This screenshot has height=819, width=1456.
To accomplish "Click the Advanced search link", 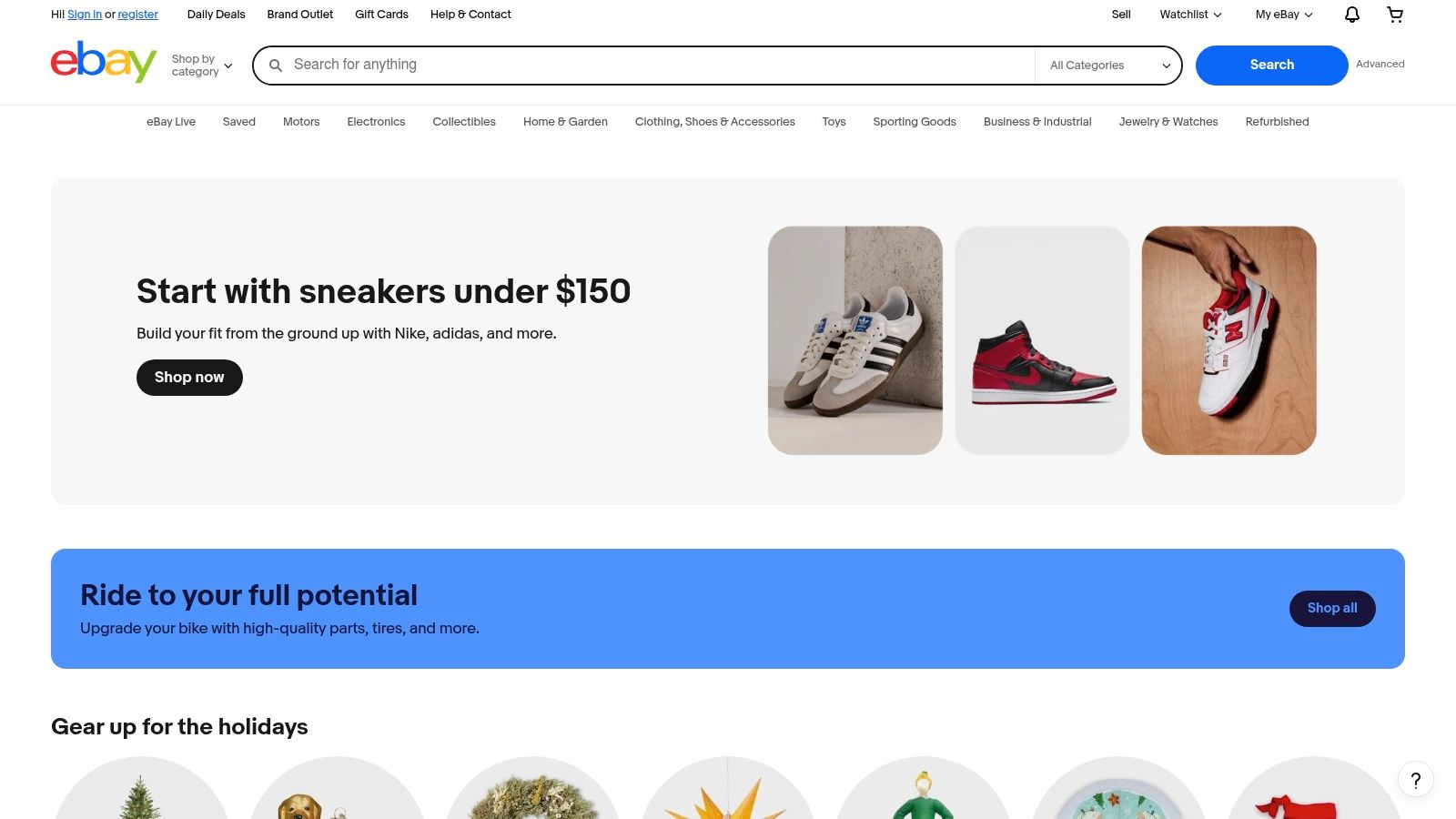I will click(1380, 65).
